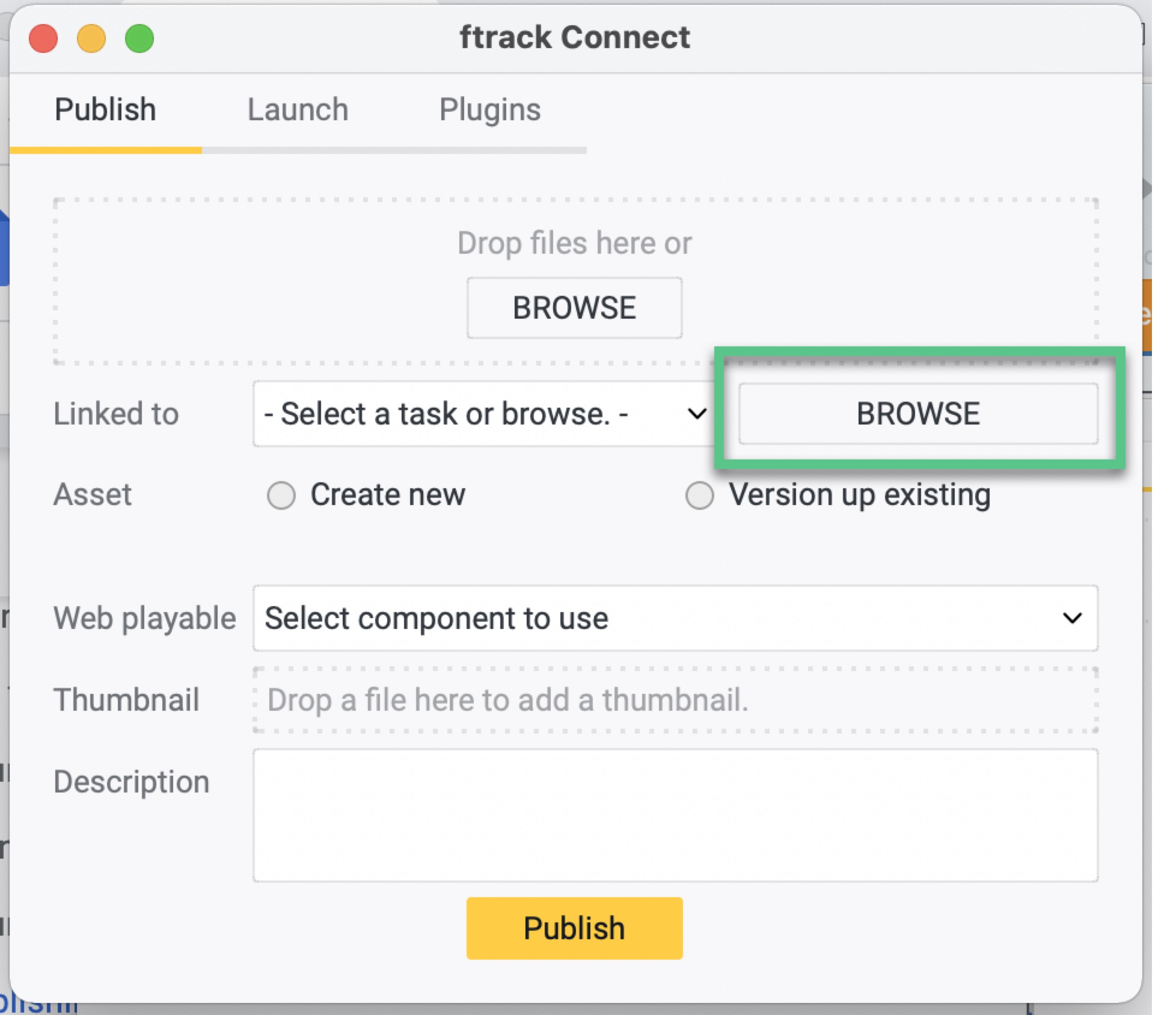Click the 'Drop files here' zone
This screenshot has width=1176, height=1015.
[573, 242]
